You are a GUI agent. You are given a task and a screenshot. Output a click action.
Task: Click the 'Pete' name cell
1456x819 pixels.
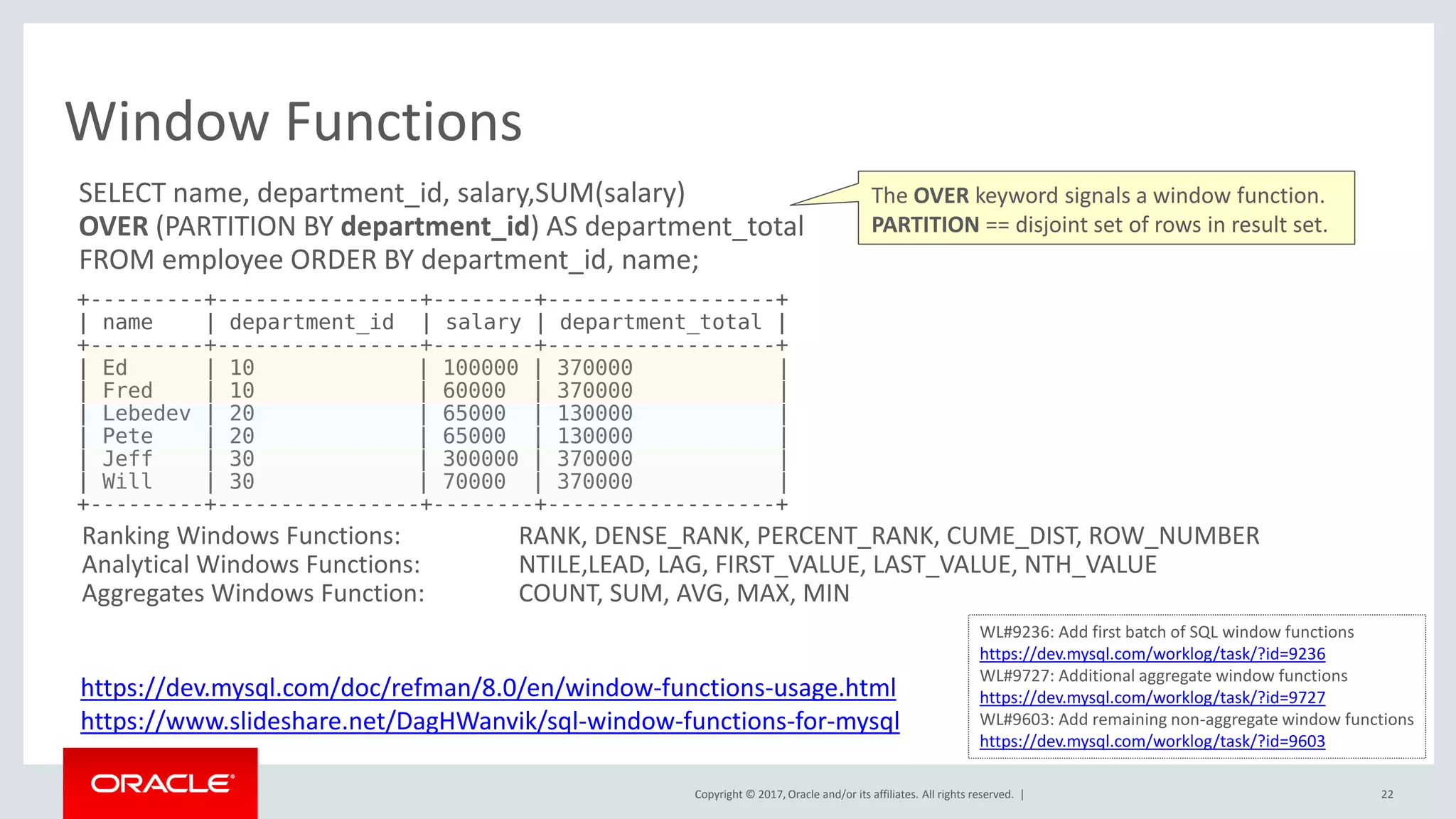click(128, 436)
